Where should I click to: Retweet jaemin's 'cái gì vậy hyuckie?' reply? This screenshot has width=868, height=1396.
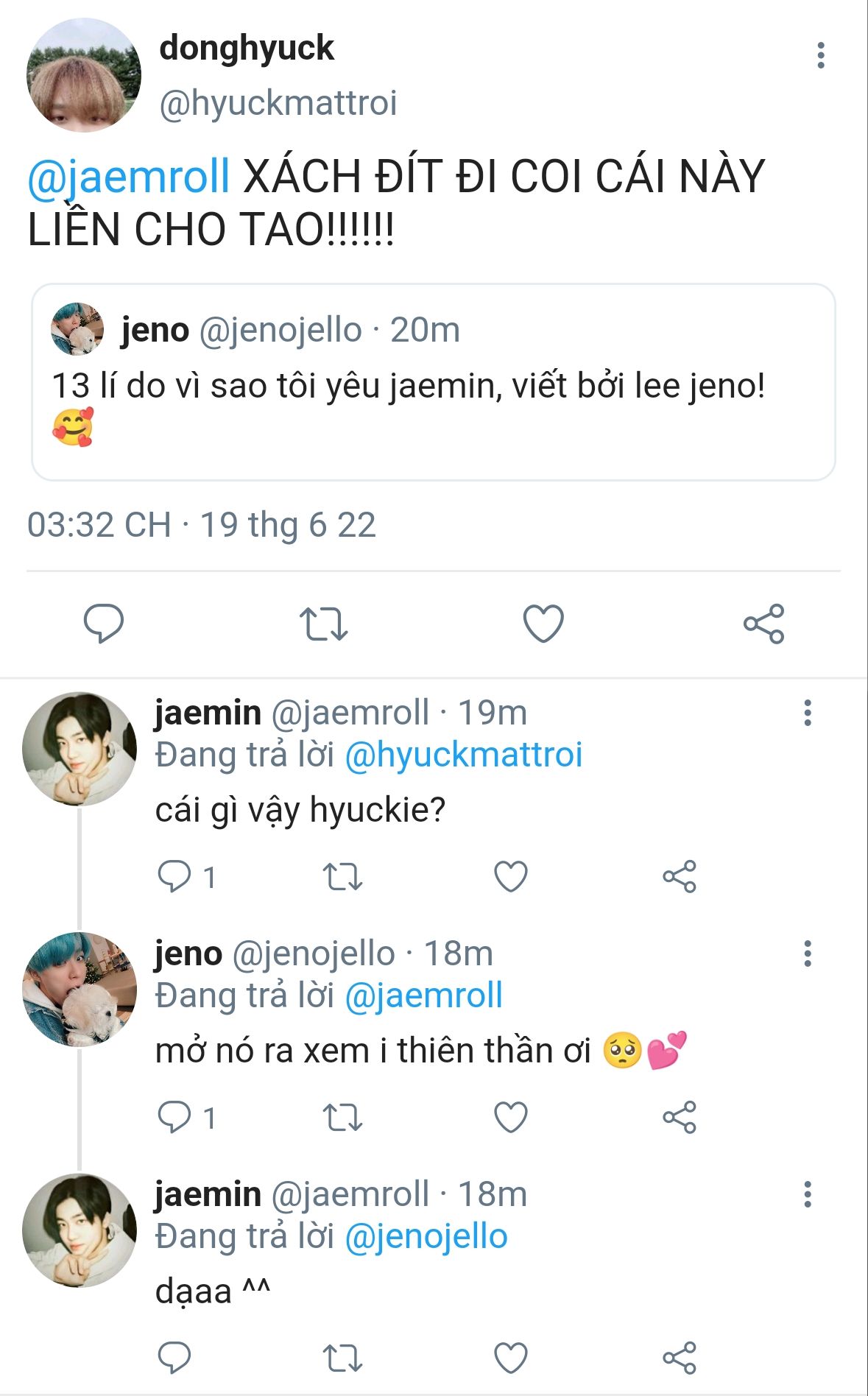click(x=343, y=877)
